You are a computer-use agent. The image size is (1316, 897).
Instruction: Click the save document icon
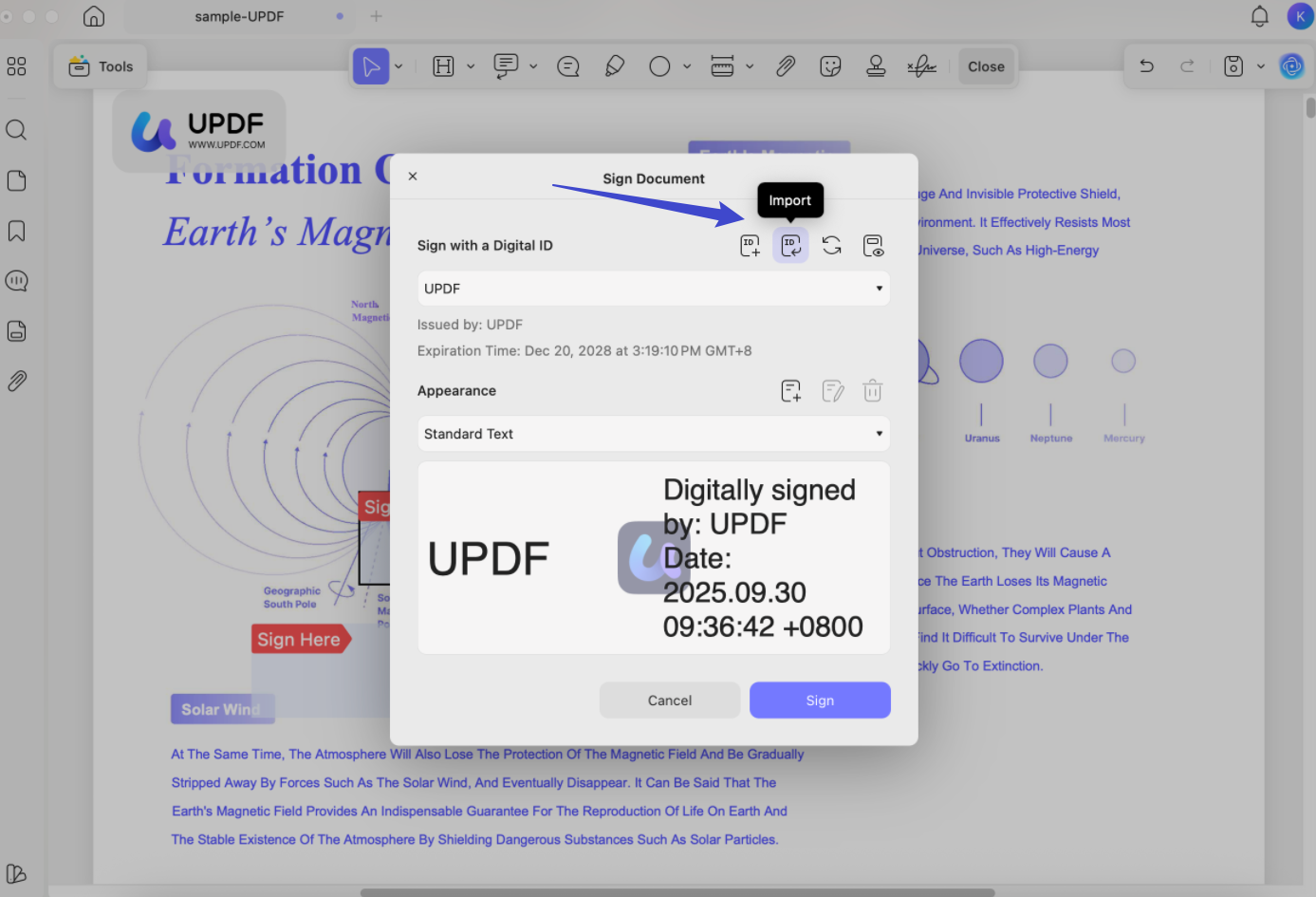click(1233, 66)
